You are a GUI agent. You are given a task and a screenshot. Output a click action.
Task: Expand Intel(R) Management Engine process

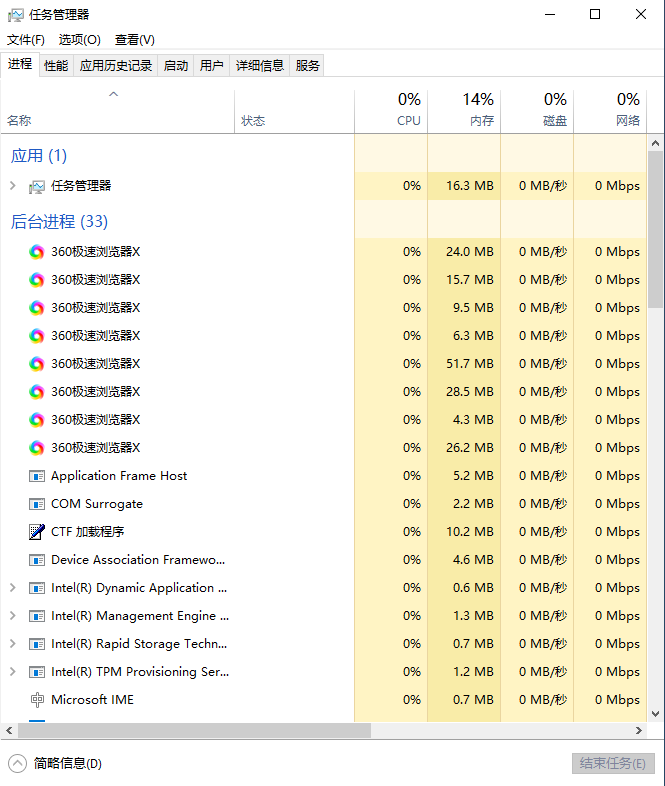12,616
